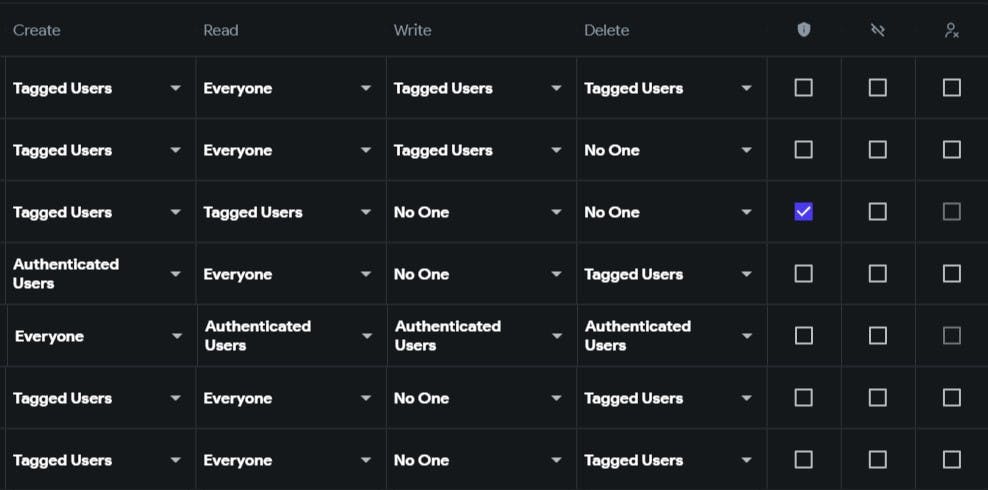
Task: Click the Create column header
Action: tap(37, 30)
